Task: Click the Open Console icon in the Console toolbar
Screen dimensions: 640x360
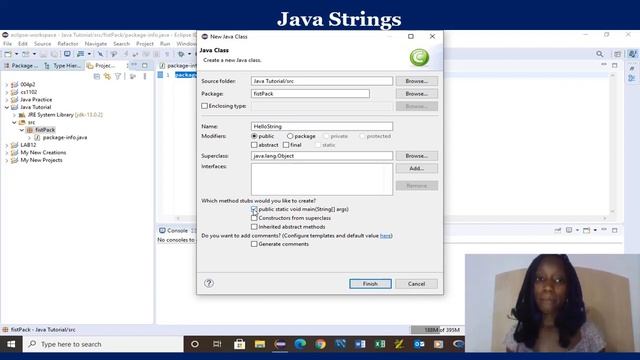Action: point(587,230)
